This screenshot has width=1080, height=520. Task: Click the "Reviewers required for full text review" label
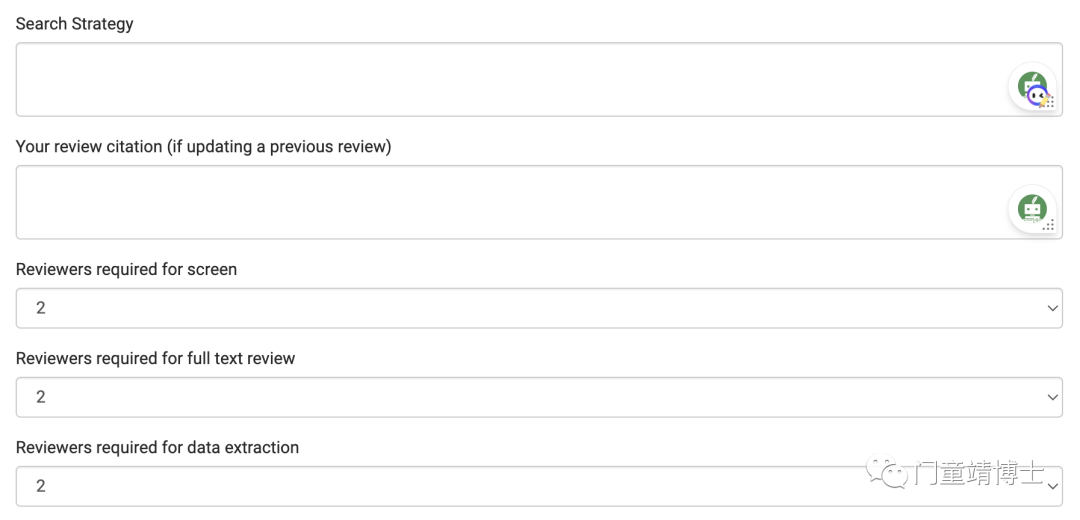click(155, 358)
